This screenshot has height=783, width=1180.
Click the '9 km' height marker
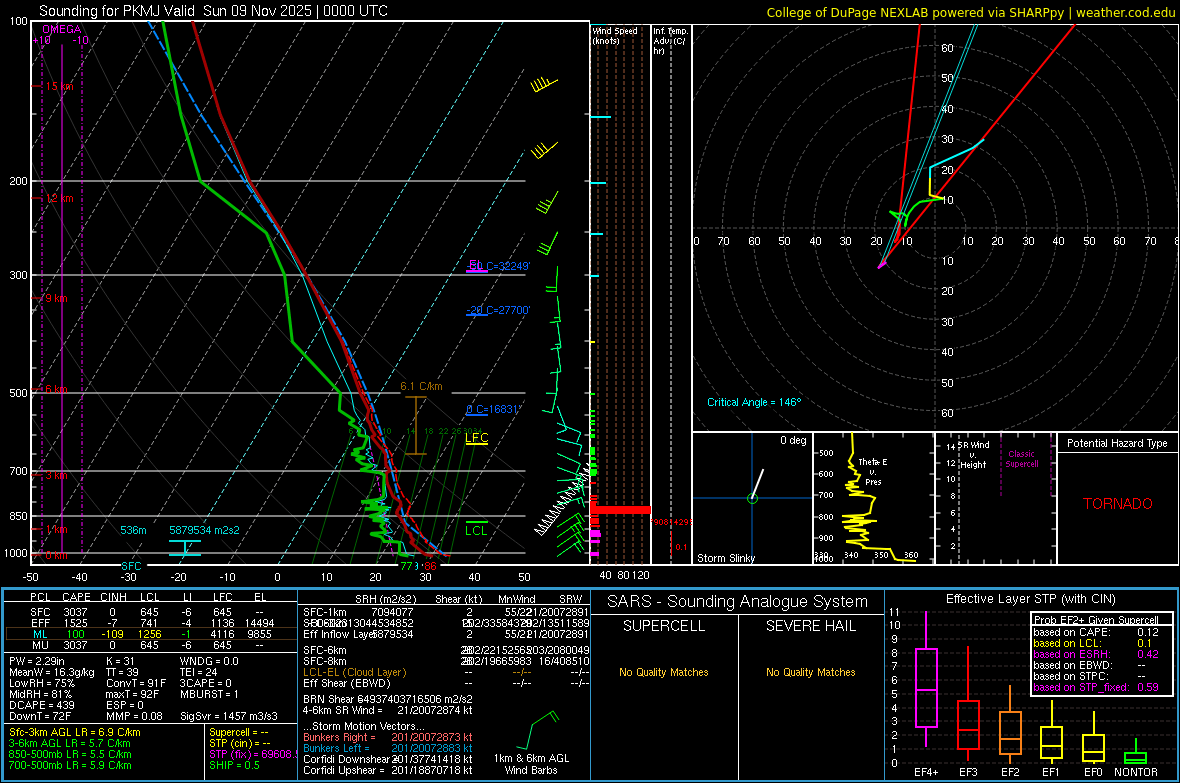click(x=56, y=298)
